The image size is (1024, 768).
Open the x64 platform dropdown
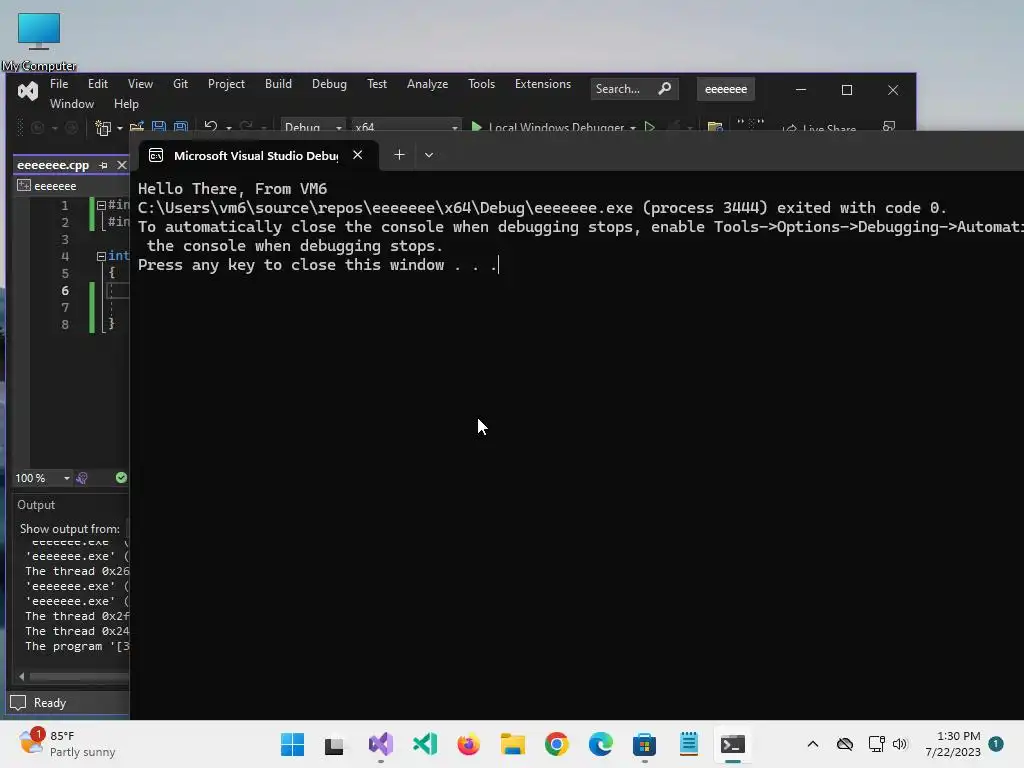406,127
